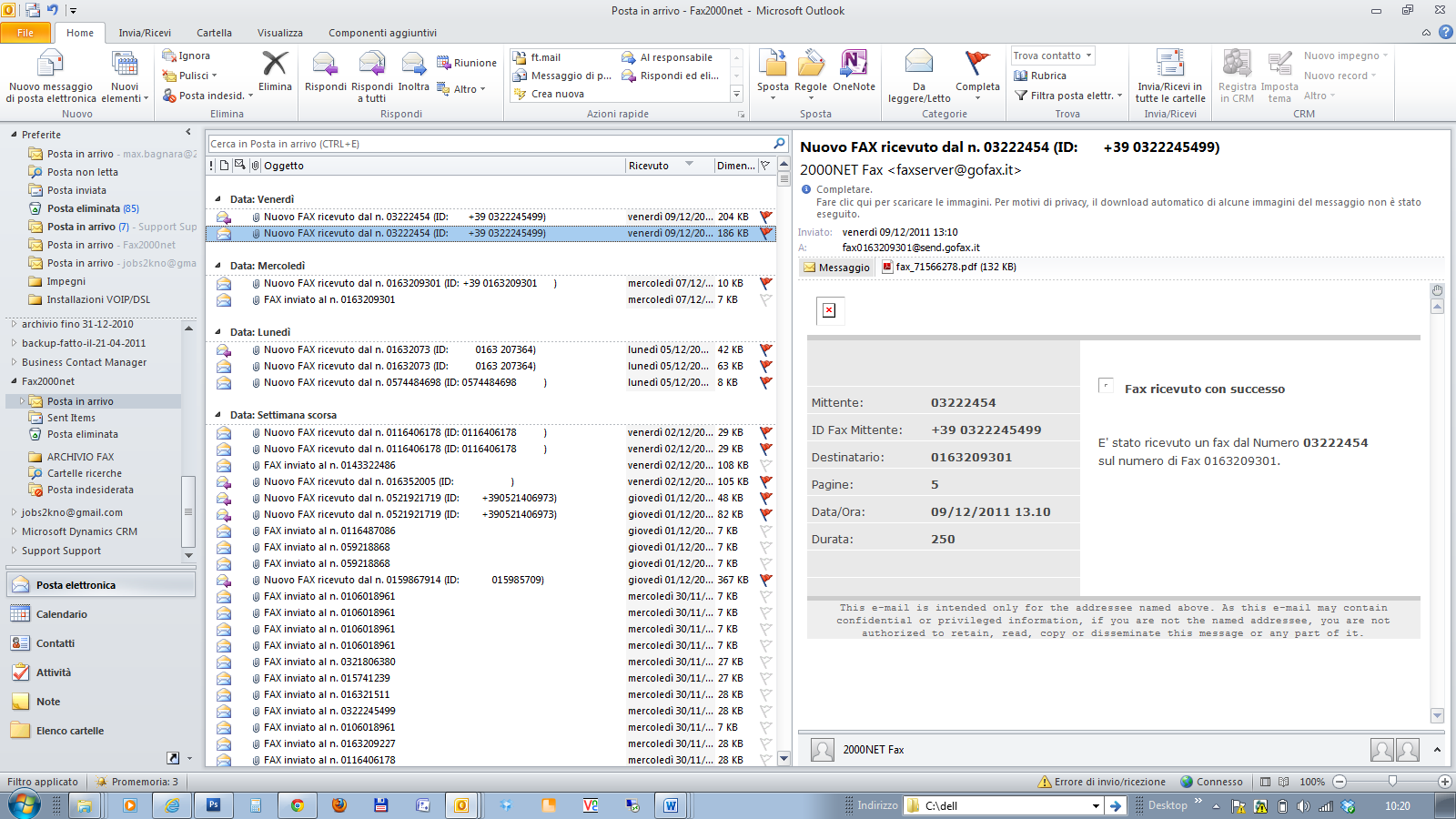Open Outlook help question mark
1456x819 pixels.
point(1446,32)
